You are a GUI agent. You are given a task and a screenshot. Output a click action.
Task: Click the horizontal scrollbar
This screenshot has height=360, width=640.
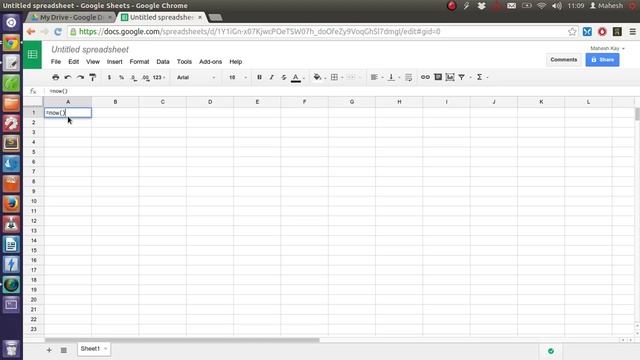pyautogui.click(x=182, y=340)
